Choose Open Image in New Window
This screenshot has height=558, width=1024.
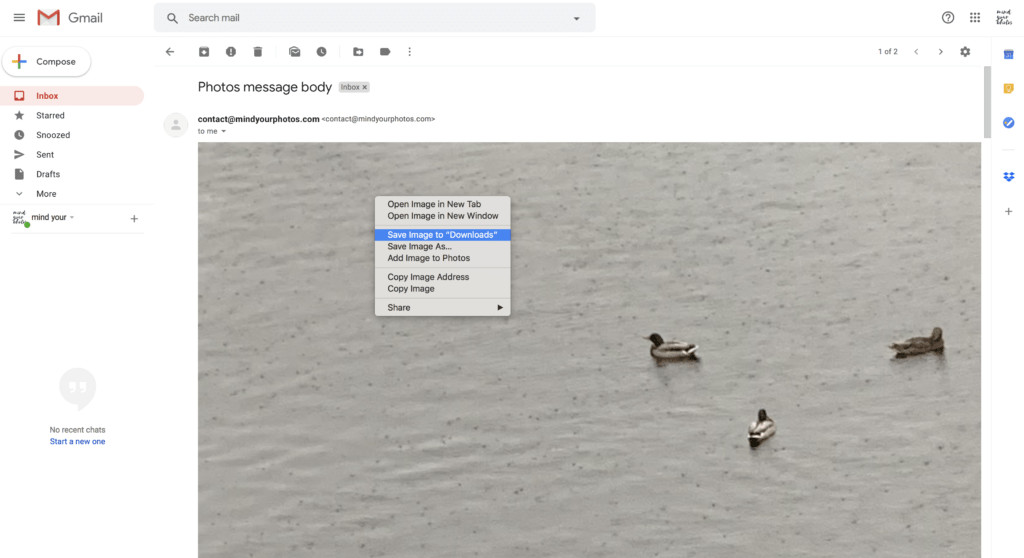click(442, 216)
